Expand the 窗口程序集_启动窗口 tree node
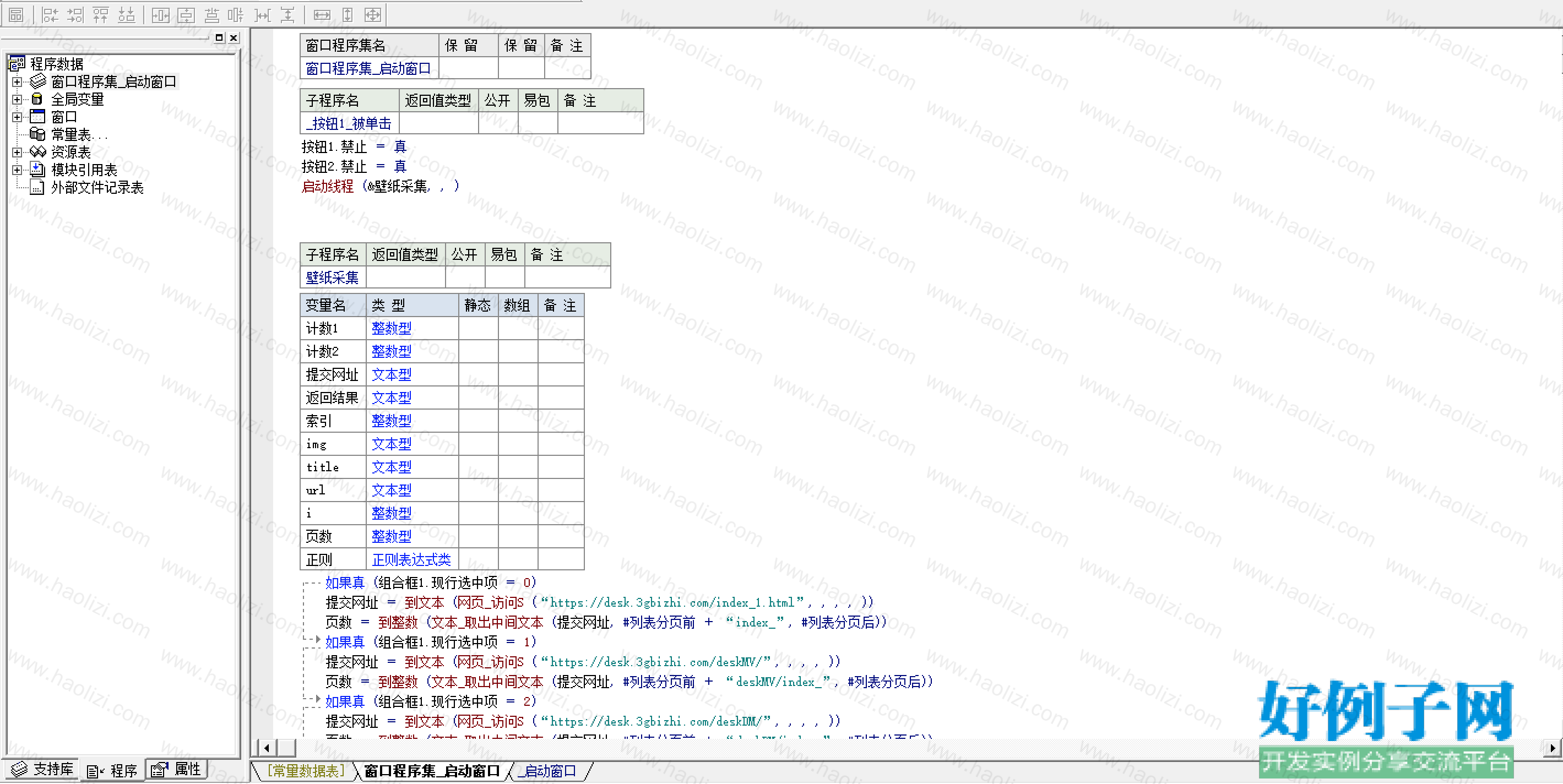 coord(17,81)
